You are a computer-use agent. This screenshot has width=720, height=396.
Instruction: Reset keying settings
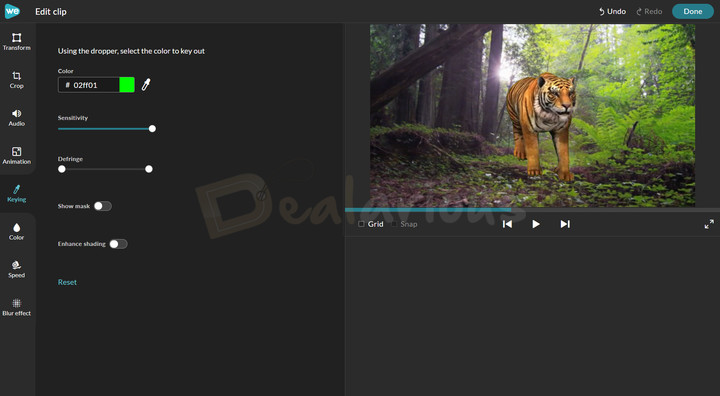[67, 282]
